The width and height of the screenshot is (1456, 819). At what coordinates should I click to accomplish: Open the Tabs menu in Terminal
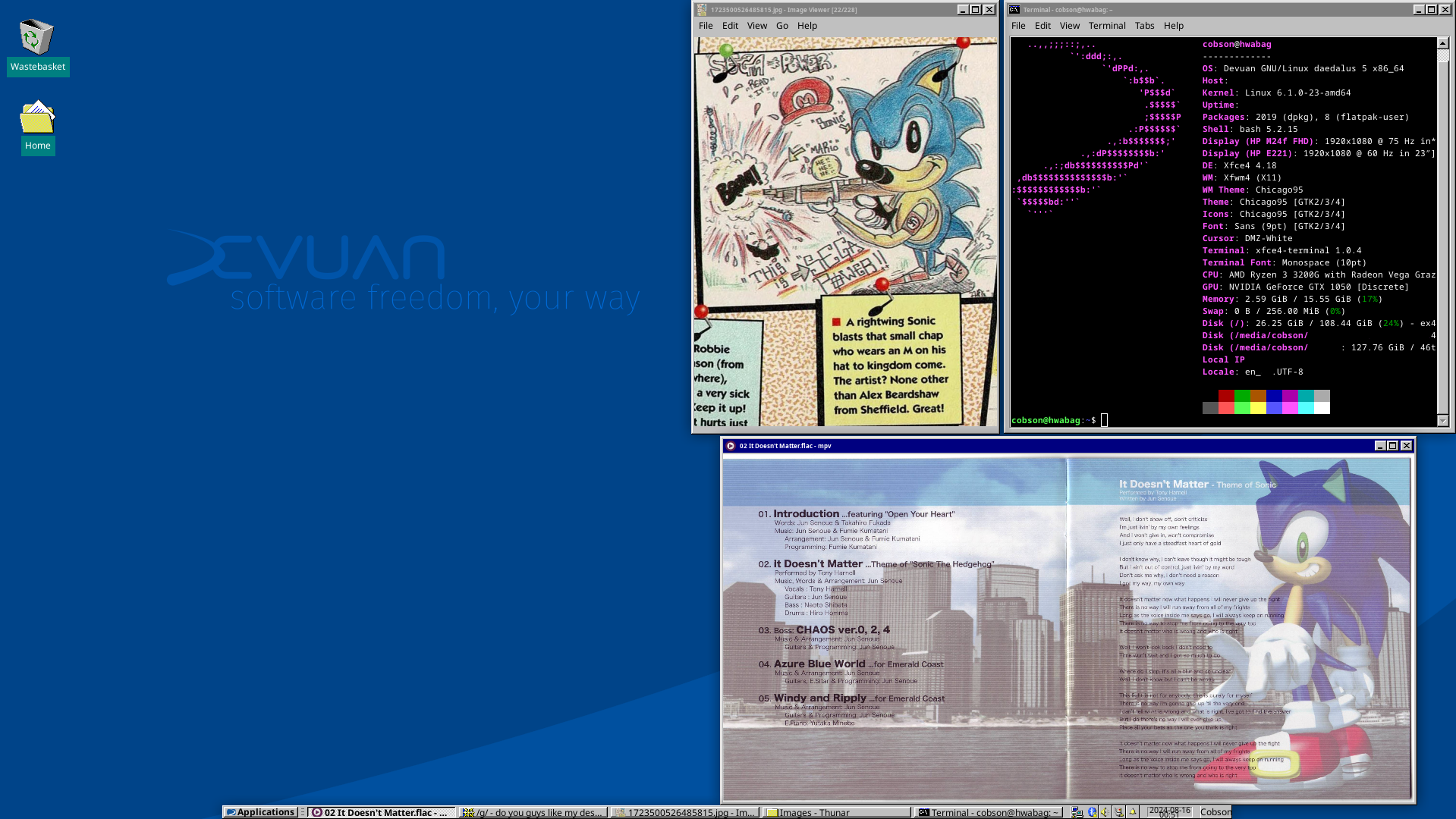coord(1144,26)
